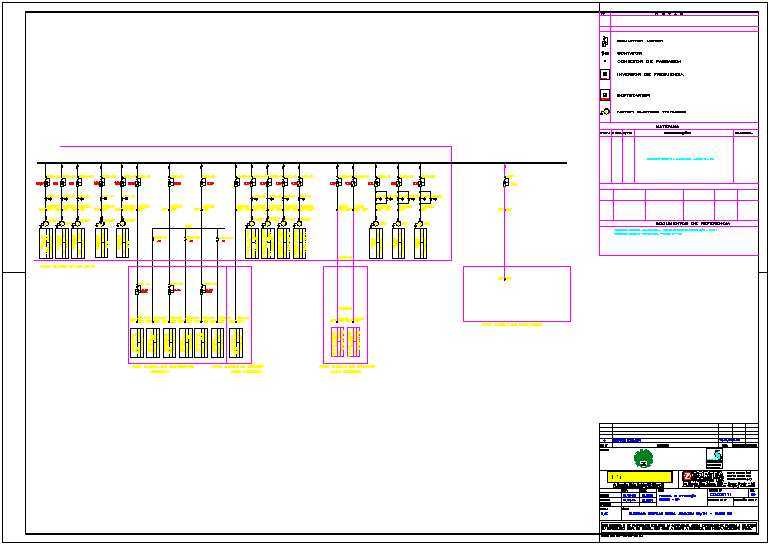The width and height of the screenshot is (769, 545).
Task: Click the Inversor de Frequencia legend symbol
Action: [604, 74]
